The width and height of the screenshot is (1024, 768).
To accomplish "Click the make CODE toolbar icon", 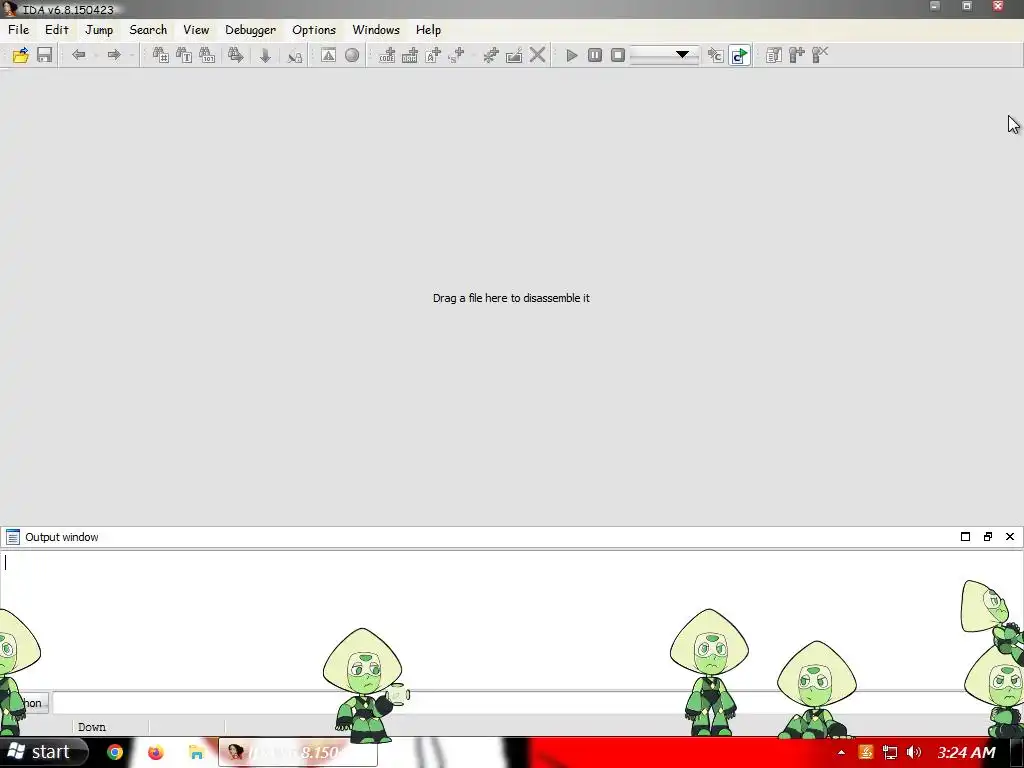I will (x=387, y=56).
